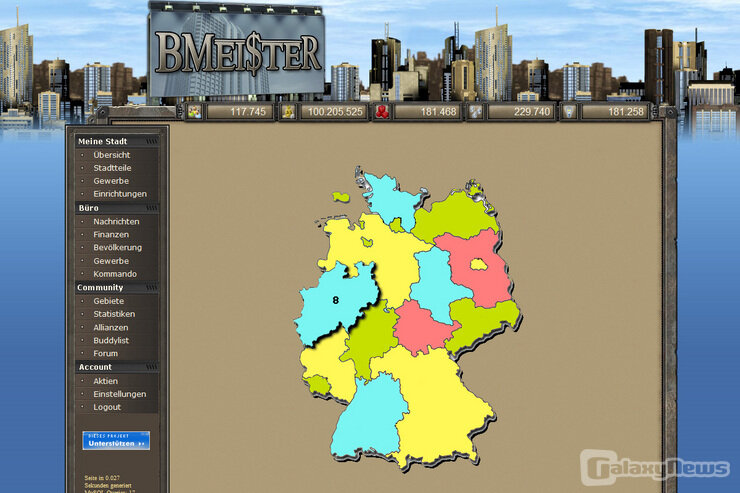740x493 pixels.
Task: Click the BMeister logo billboard
Action: [236, 50]
